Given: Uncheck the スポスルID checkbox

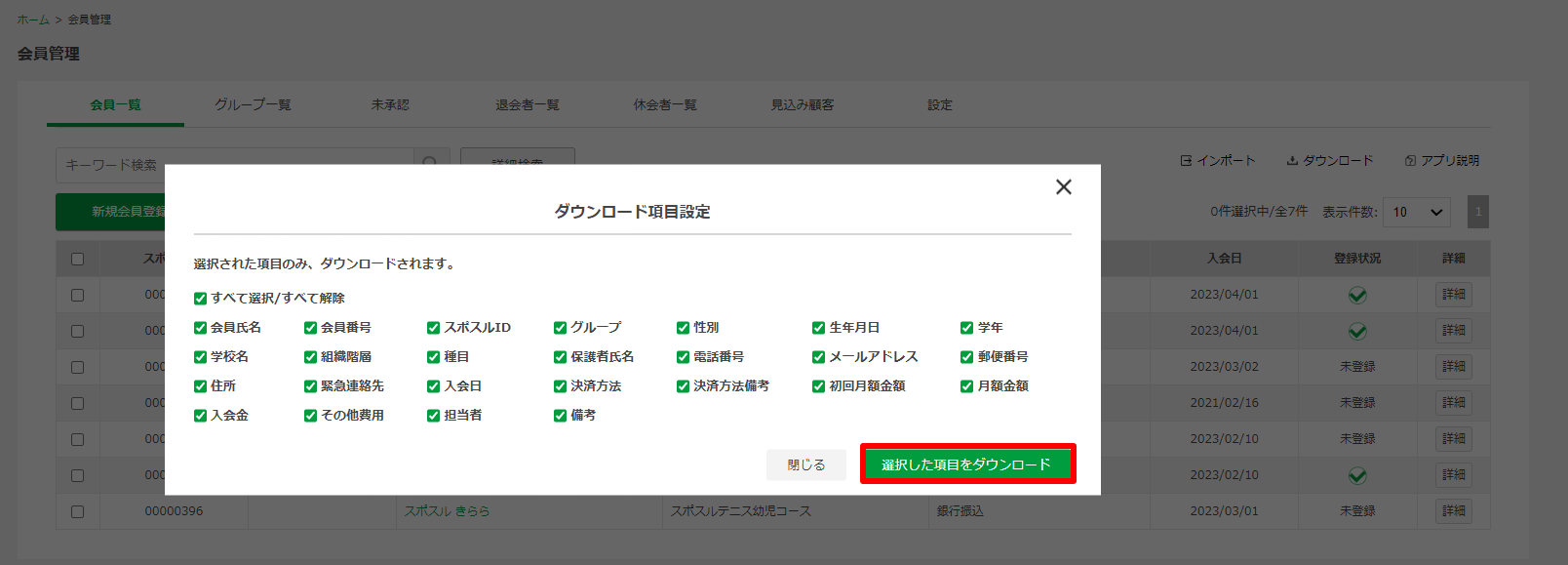Looking at the screenshot, I should pyautogui.click(x=433, y=328).
